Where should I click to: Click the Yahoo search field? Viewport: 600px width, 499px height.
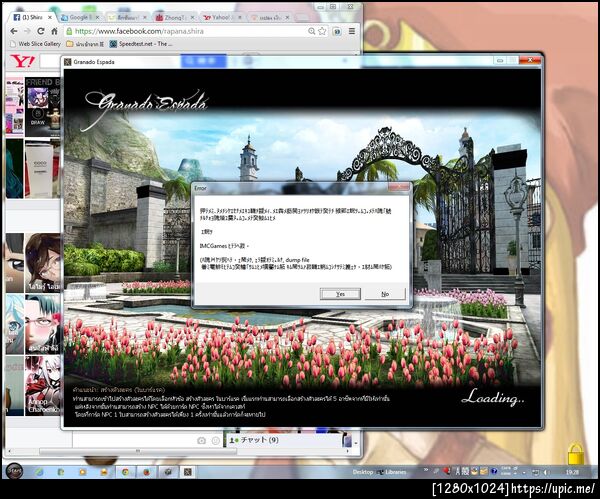pyautogui.click(x=51, y=61)
